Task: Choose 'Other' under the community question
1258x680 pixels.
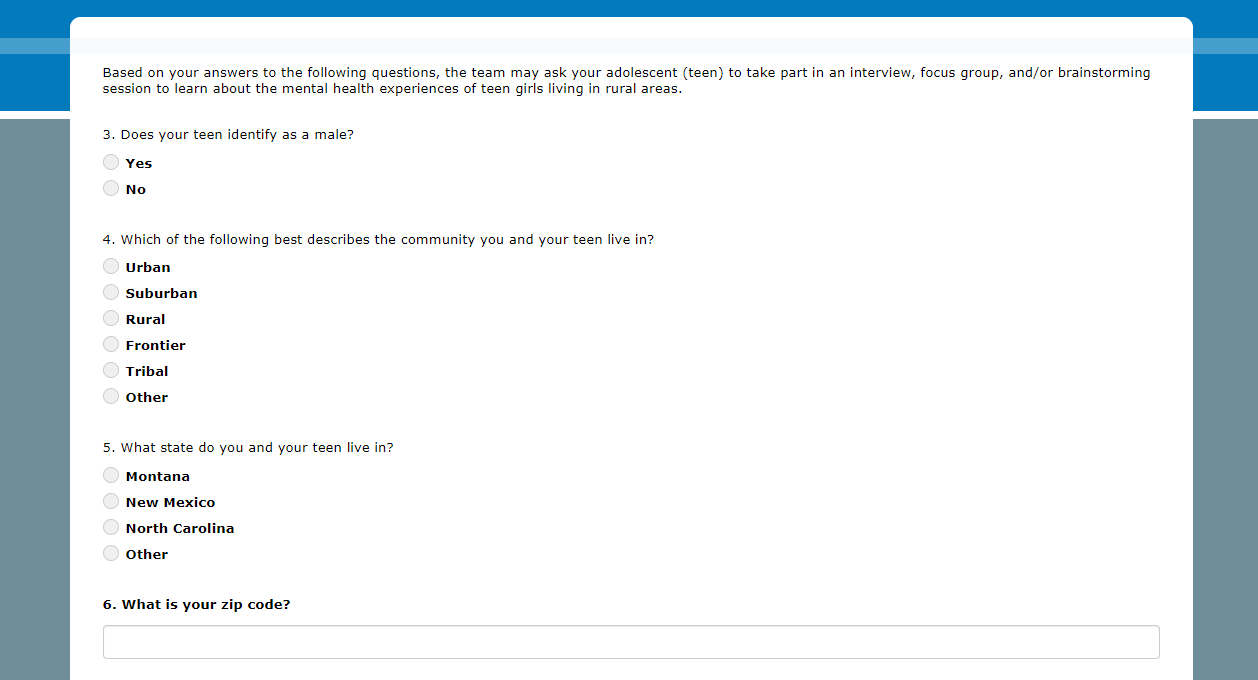Action: pos(111,396)
